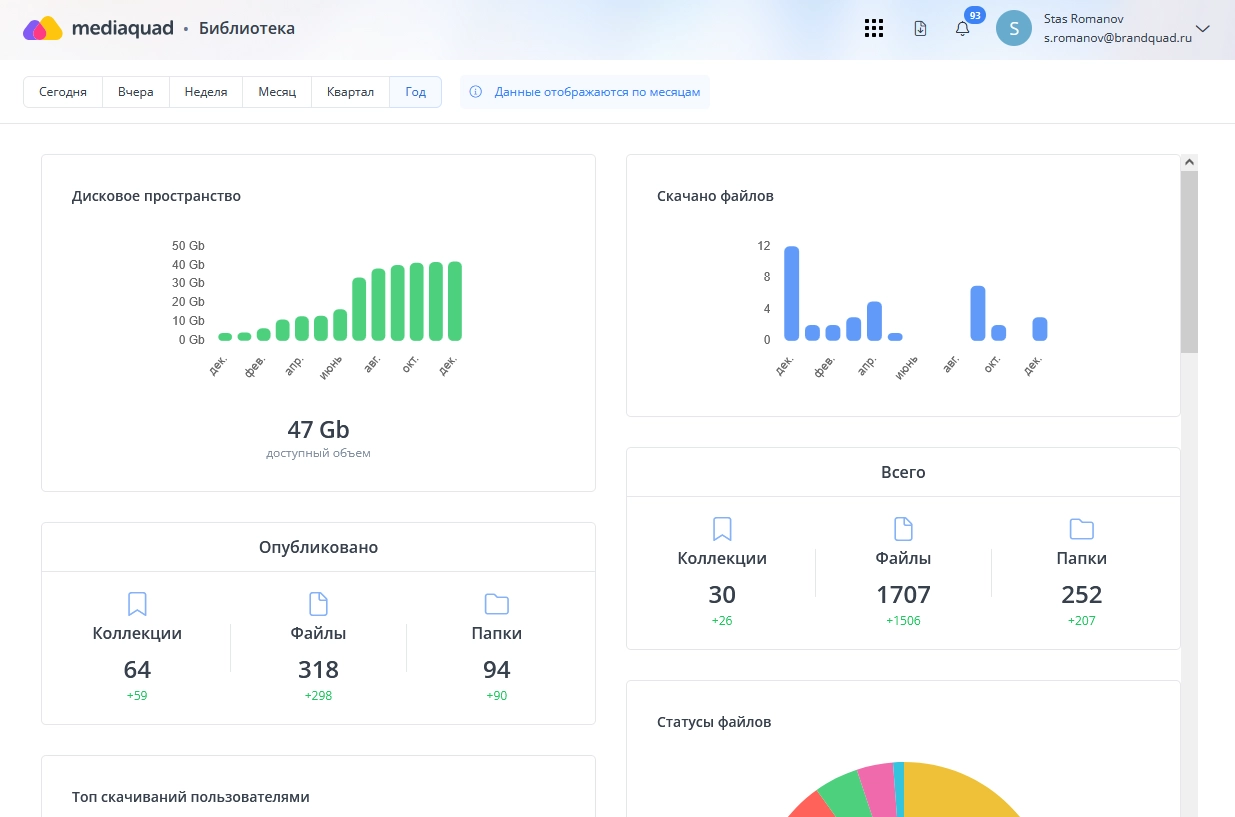Expand the user account dropdown chevron
This screenshot has width=1235, height=817.
click(1203, 29)
